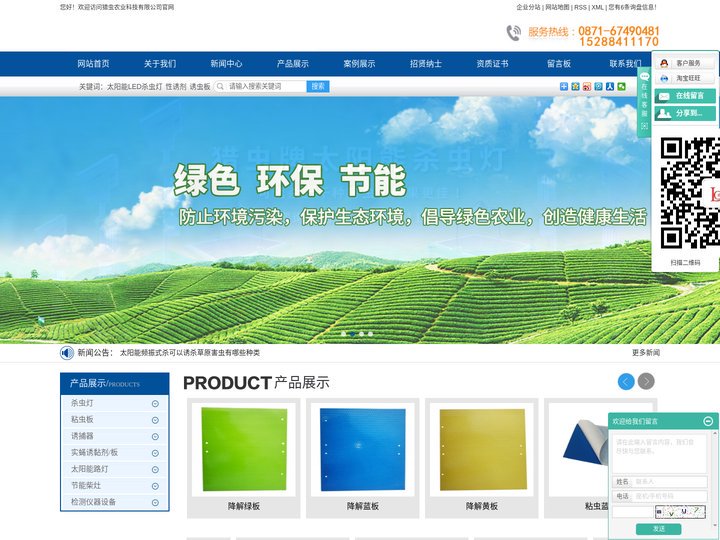The image size is (720, 540).
Task: Open the 企业分站 top link
Action: tap(529, 7)
